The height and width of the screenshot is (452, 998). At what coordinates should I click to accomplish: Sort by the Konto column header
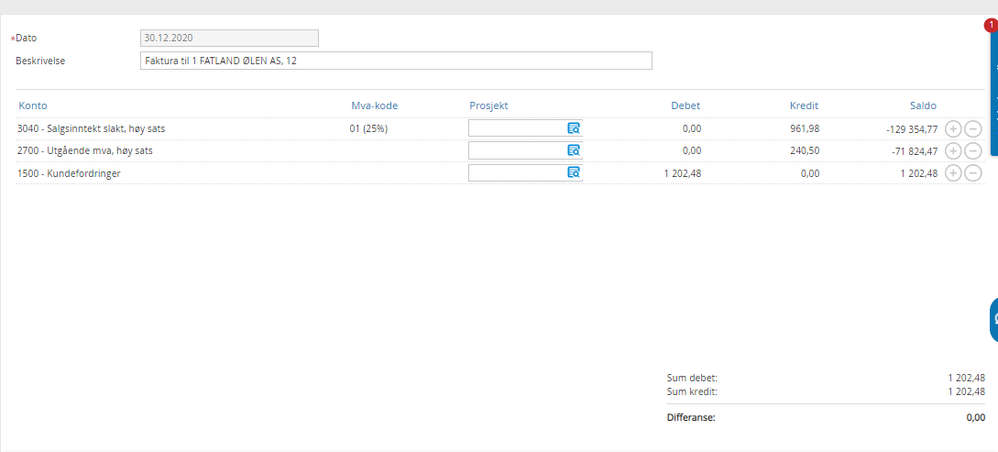point(33,106)
